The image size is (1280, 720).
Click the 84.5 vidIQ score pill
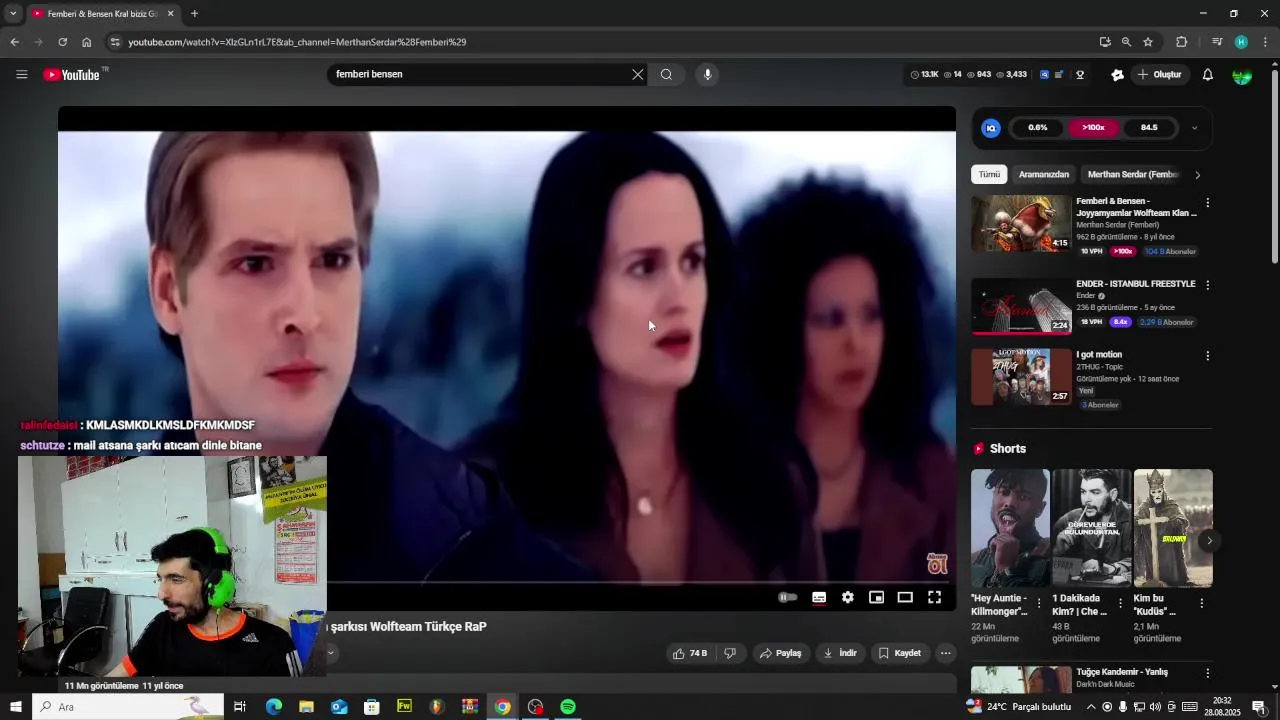coord(1149,128)
